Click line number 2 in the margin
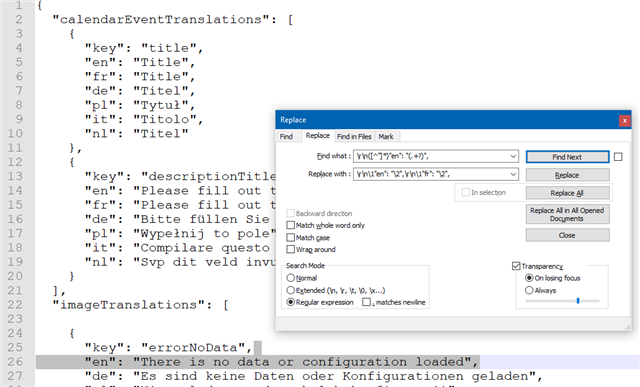This screenshot has height=387, width=640. [x=19, y=20]
